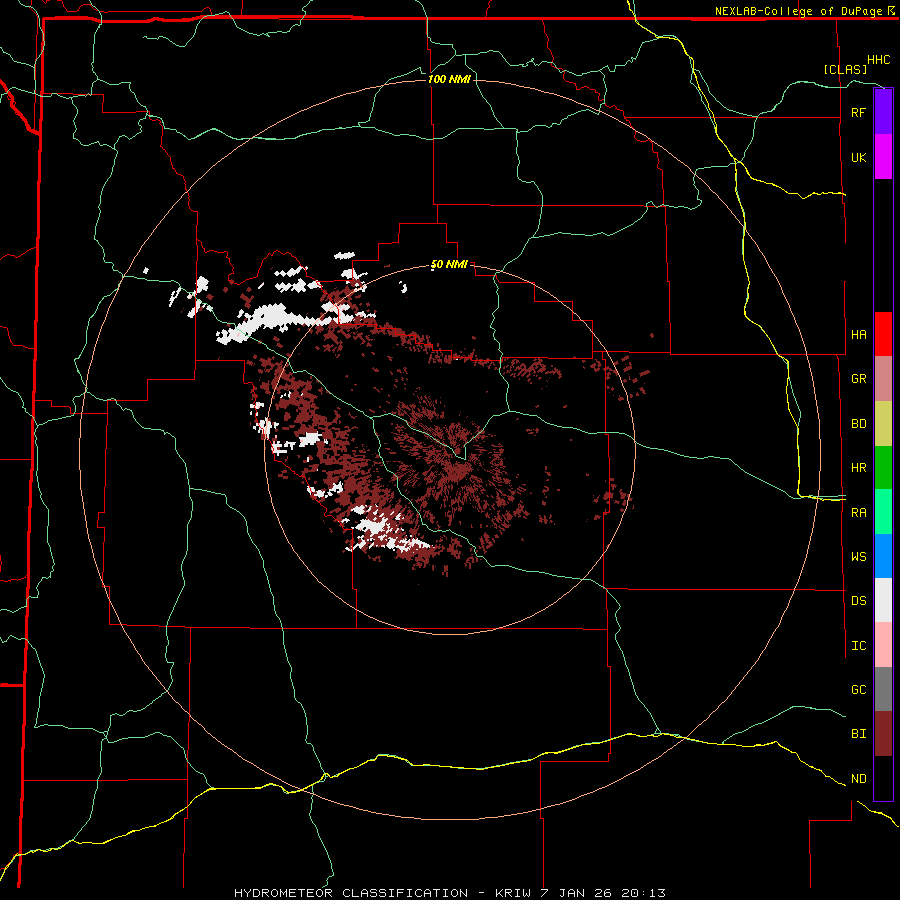Click the GR legend label

(x=858, y=379)
